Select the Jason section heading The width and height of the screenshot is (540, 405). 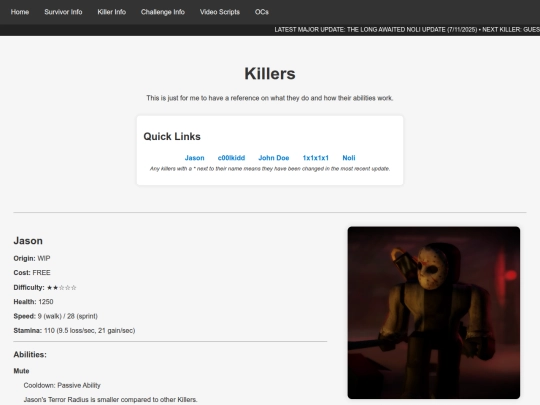coord(28,241)
